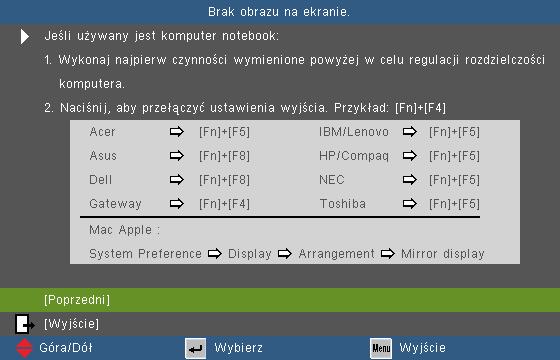The image size is (560, 360).
Task: Click the 'Display' text in Mac path
Action: point(250,254)
